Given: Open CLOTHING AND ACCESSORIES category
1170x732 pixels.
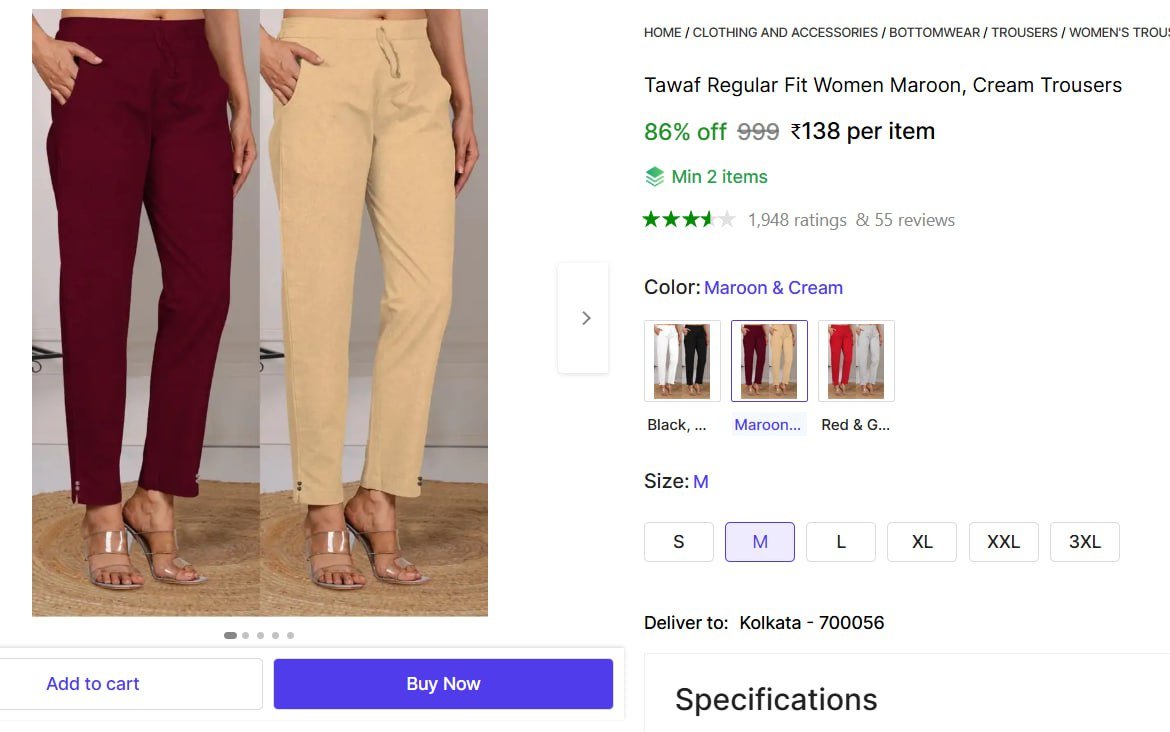Looking at the screenshot, I should (x=785, y=32).
